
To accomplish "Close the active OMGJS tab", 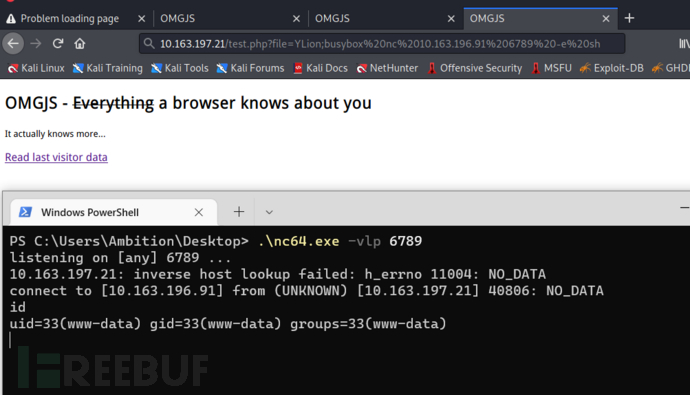I will (606, 18).
